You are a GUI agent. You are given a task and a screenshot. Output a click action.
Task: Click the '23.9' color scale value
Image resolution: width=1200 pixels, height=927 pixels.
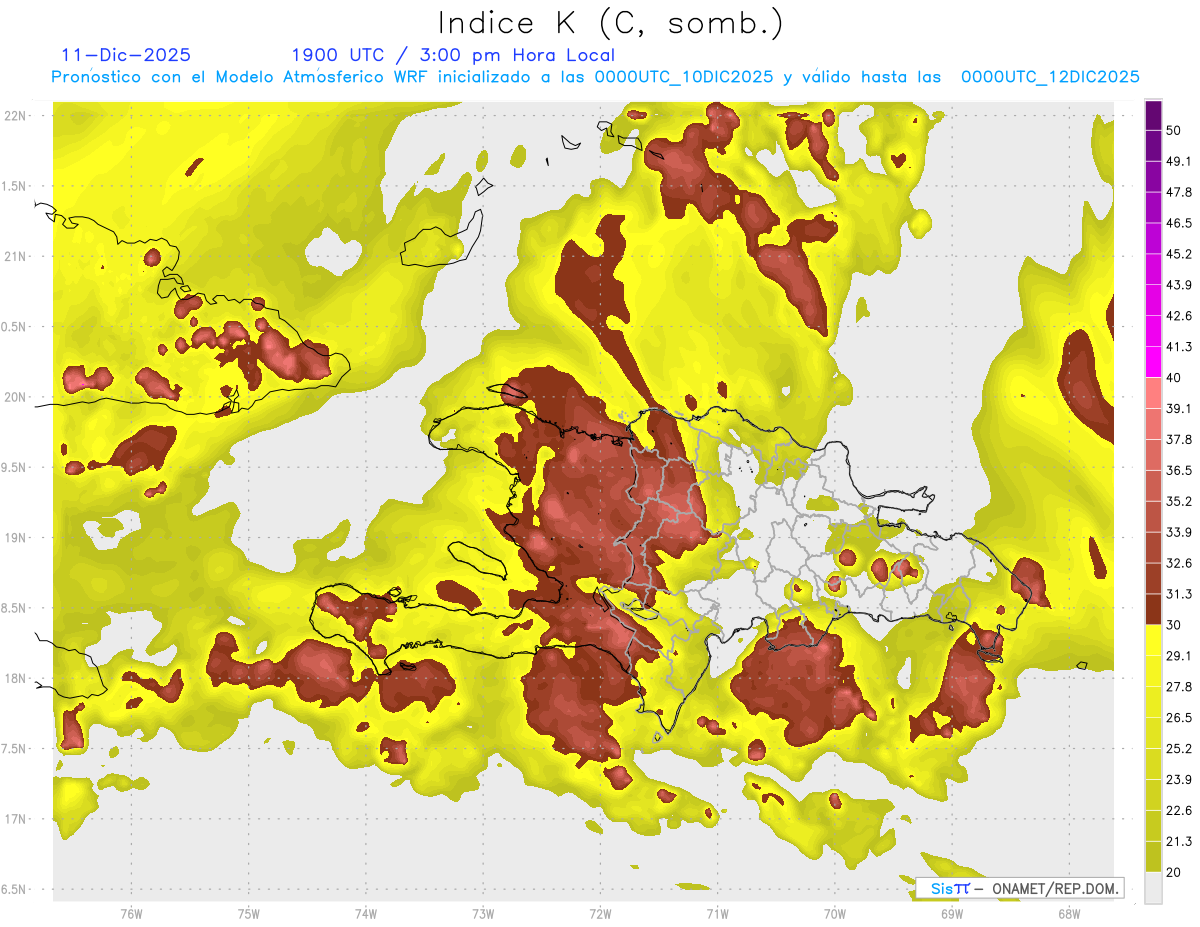(1179, 780)
